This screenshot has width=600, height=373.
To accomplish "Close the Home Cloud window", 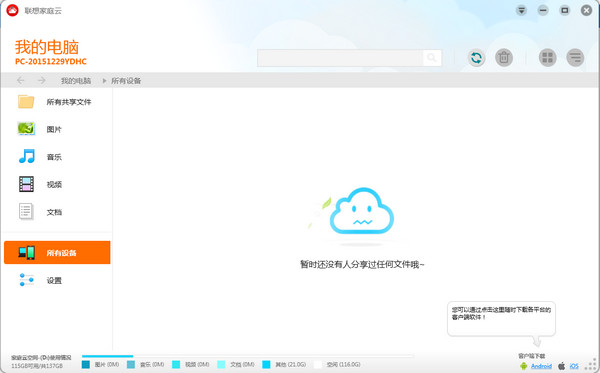I will (586, 10).
